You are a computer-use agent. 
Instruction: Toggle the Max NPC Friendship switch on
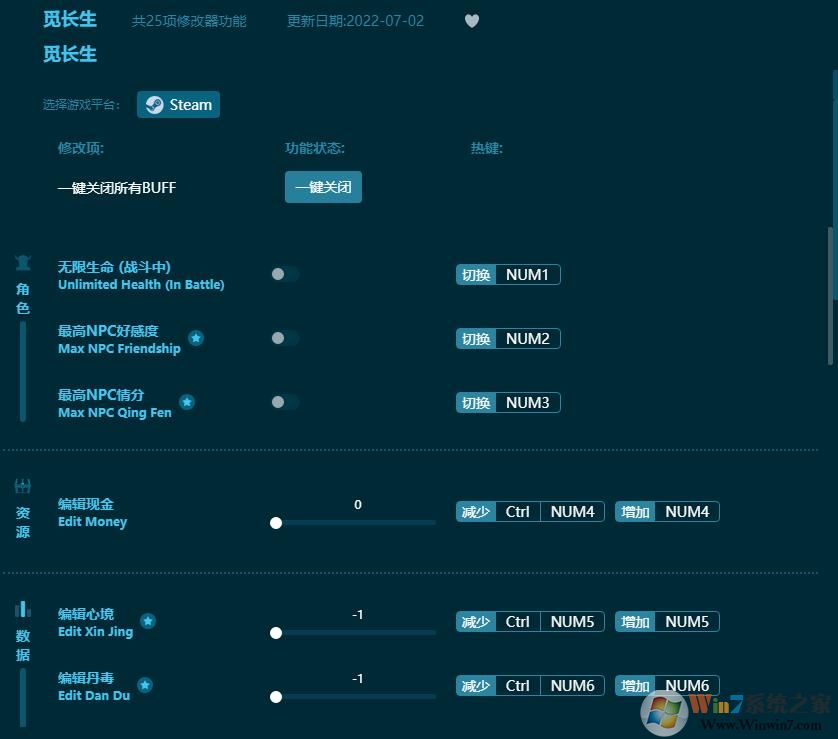point(284,338)
